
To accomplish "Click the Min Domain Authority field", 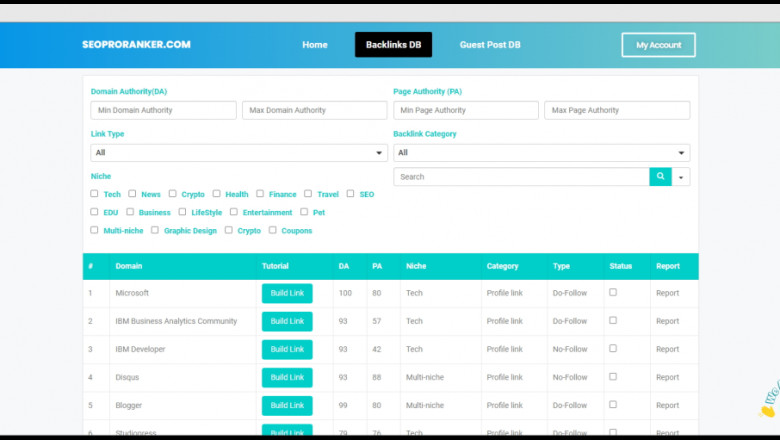I will point(164,110).
